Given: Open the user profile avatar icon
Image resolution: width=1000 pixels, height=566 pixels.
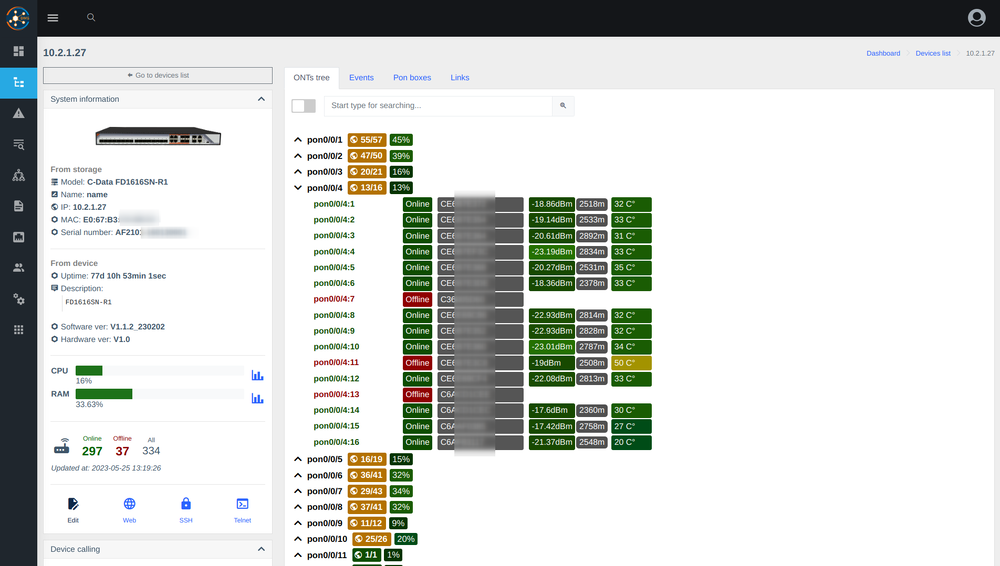Looking at the screenshot, I should 976,18.
